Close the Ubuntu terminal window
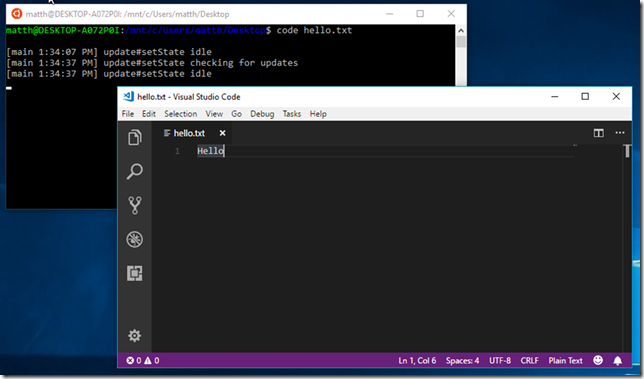Screen dimensions: 644x379 [x=451, y=14]
